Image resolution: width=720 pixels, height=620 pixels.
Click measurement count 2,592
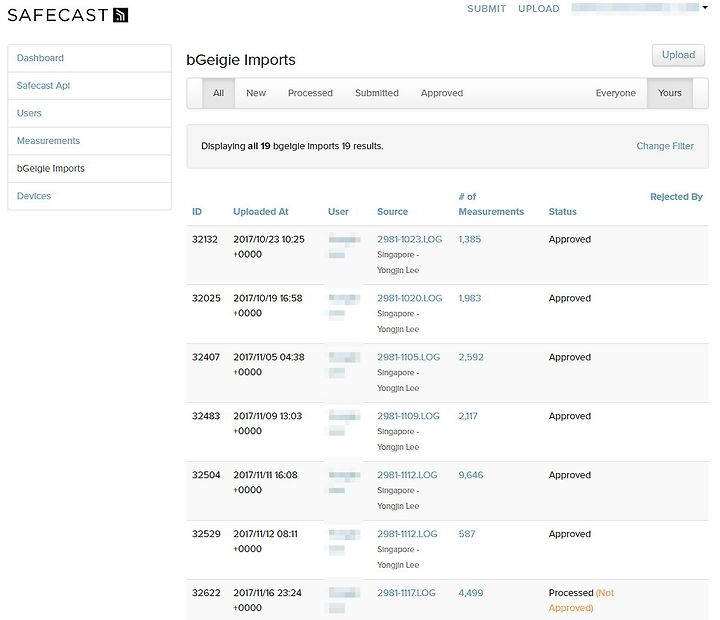point(471,357)
